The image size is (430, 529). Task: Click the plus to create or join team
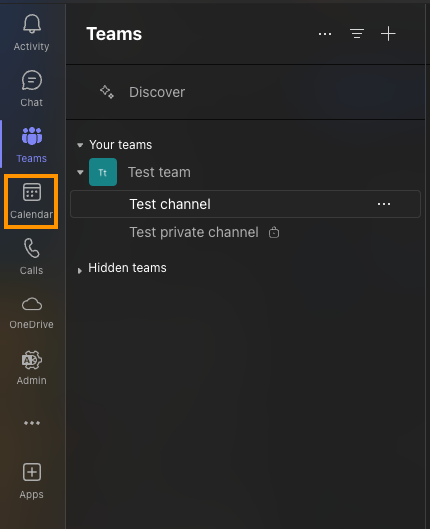click(x=388, y=34)
